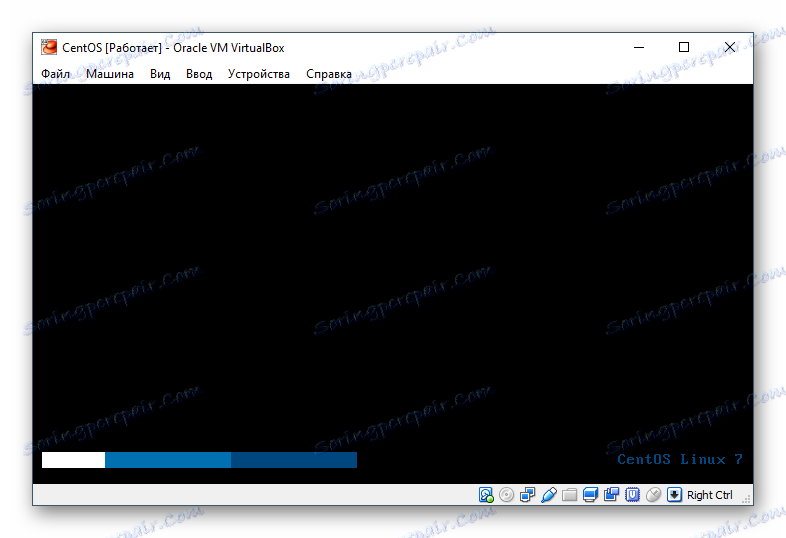Click the optical disc drive status icon
The height and width of the screenshot is (538, 786).
click(506, 495)
